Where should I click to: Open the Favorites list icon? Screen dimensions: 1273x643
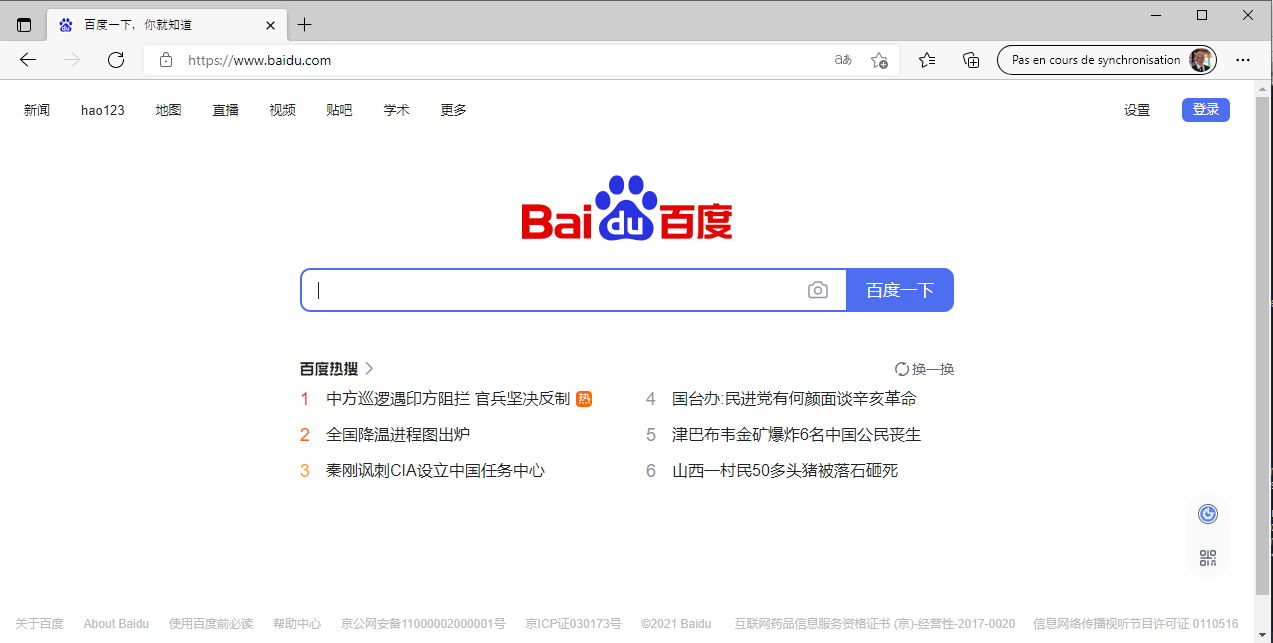click(927, 60)
